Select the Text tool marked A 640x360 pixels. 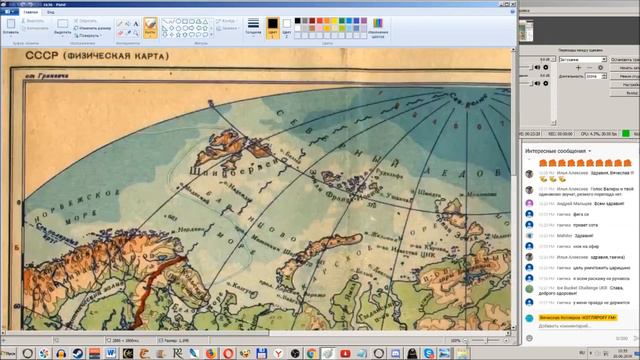click(136, 24)
